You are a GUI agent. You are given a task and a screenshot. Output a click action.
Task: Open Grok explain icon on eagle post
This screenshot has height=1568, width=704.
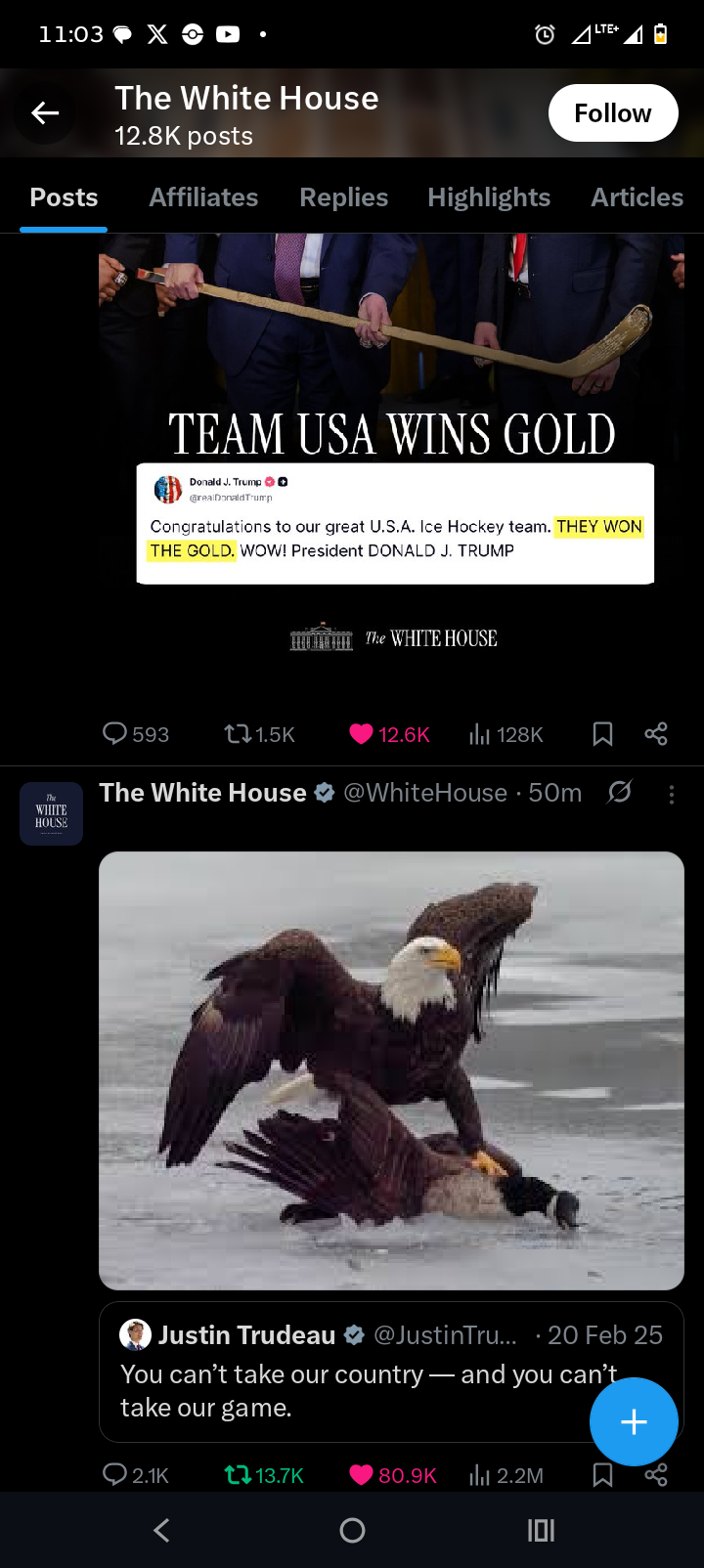click(620, 792)
